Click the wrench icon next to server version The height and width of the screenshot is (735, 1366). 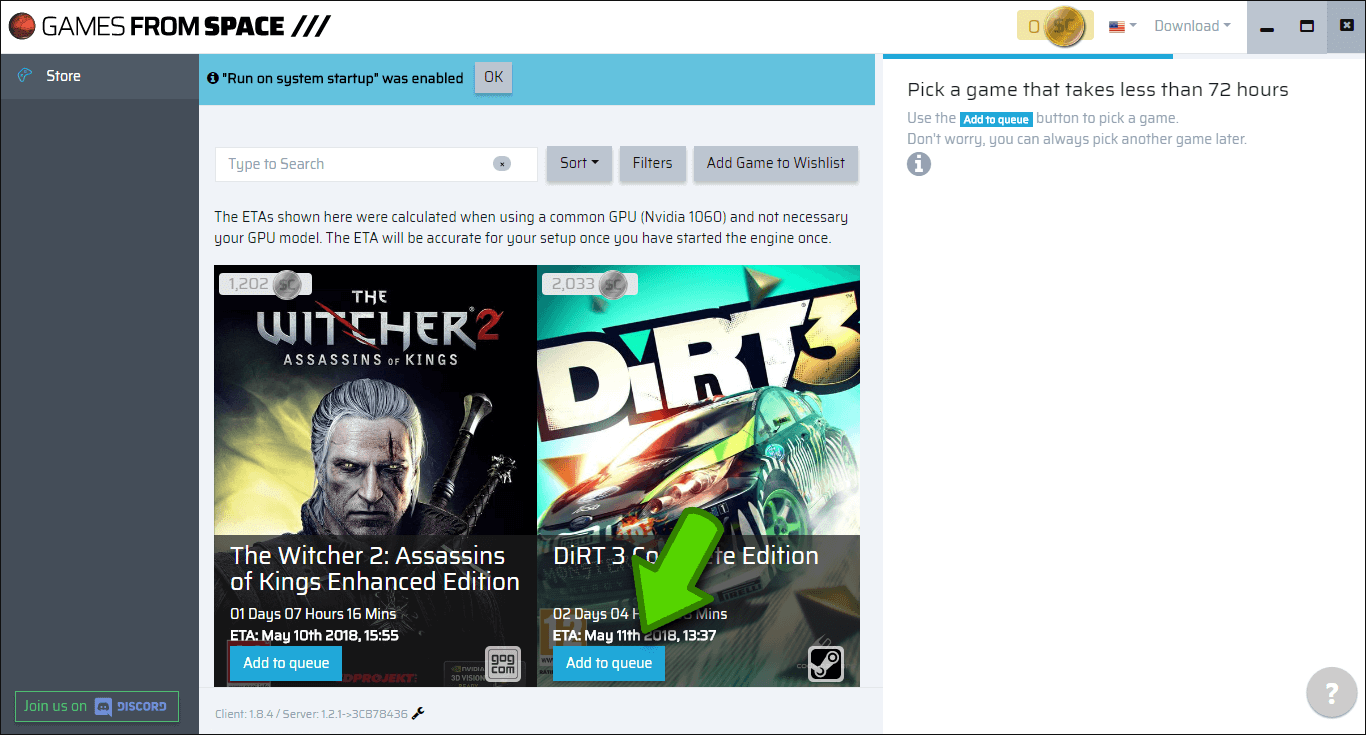418,713
